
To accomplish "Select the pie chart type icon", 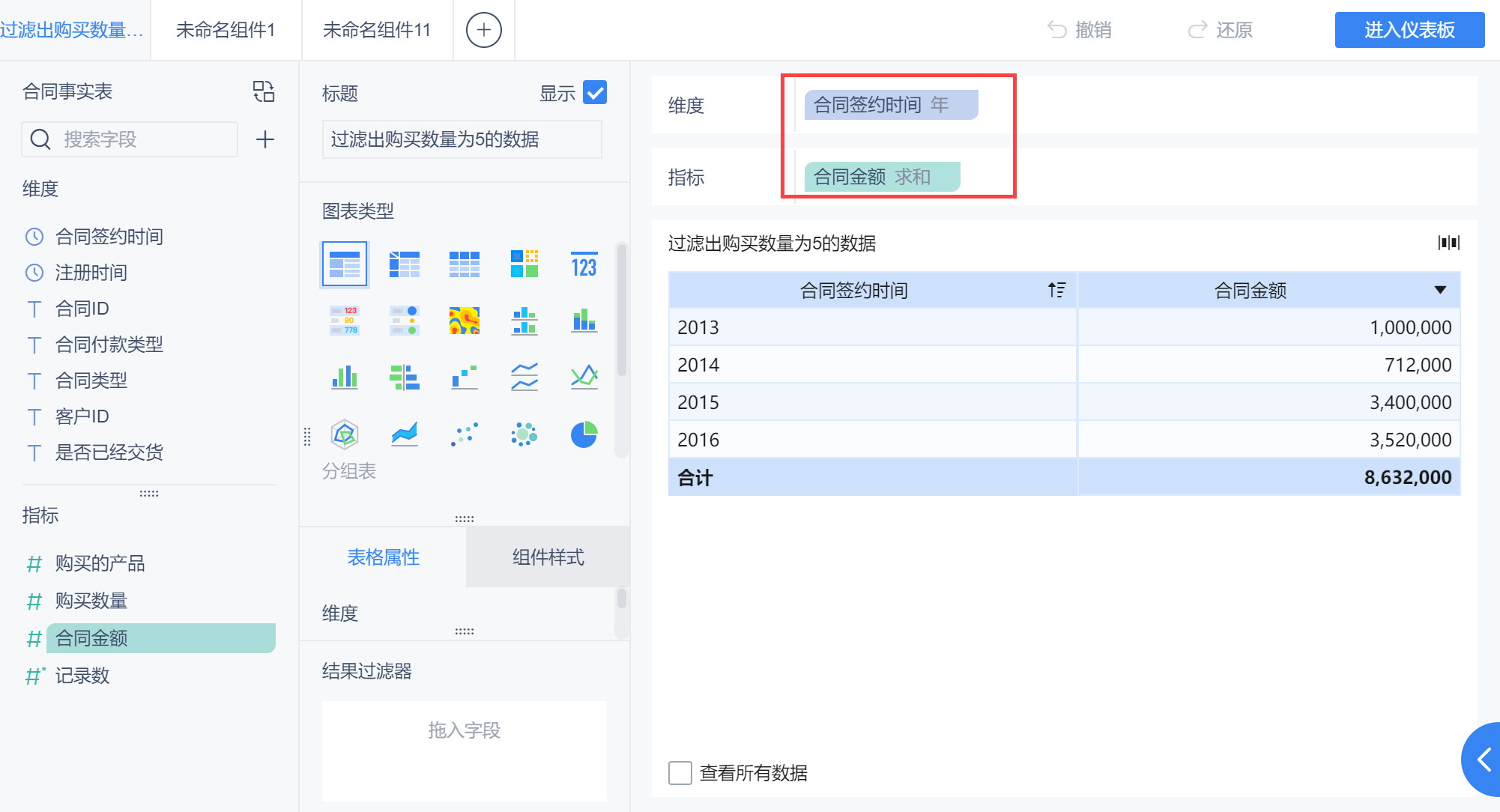I will click(x=584, y=434).
